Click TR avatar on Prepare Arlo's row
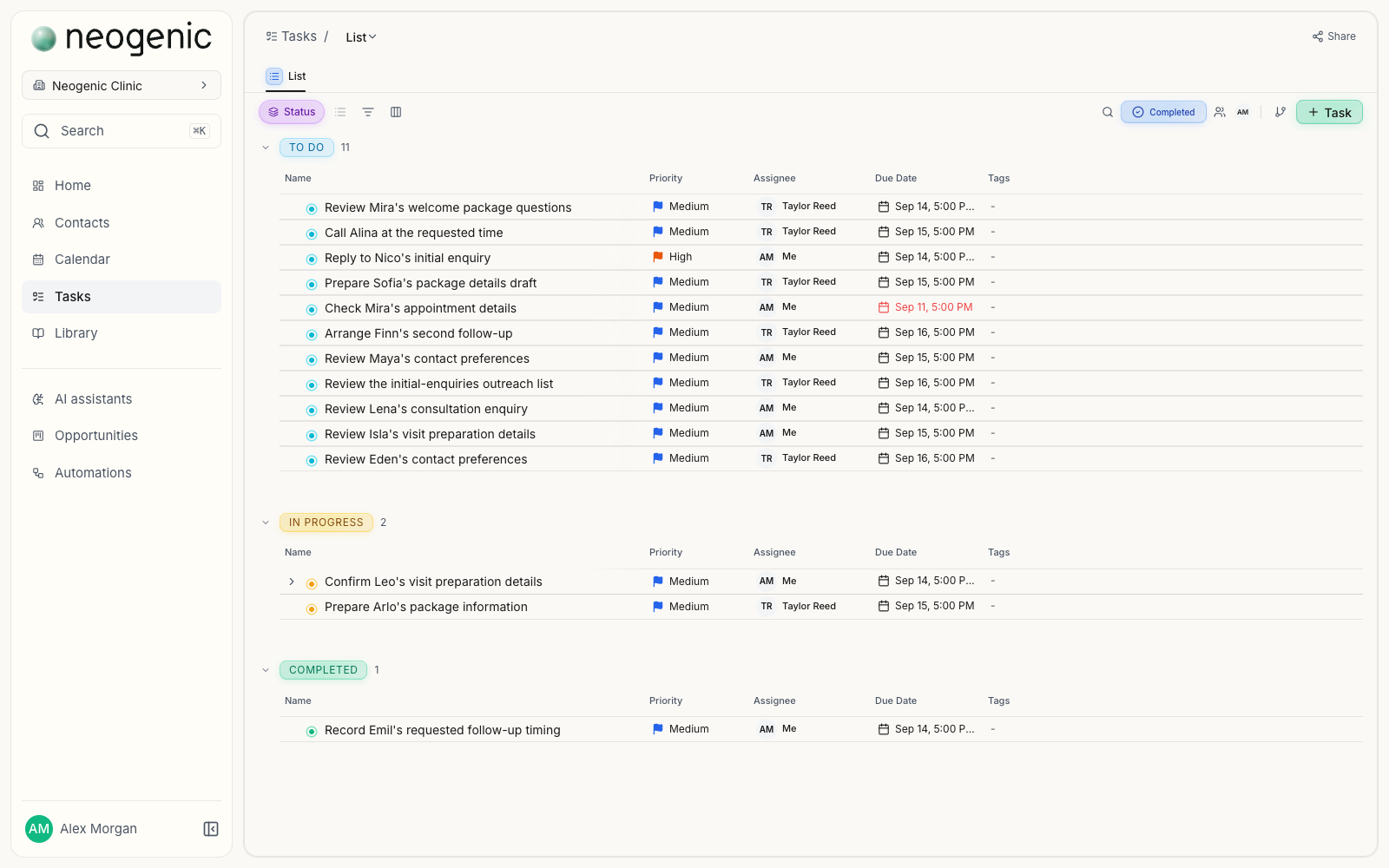 tap(767, 607)
